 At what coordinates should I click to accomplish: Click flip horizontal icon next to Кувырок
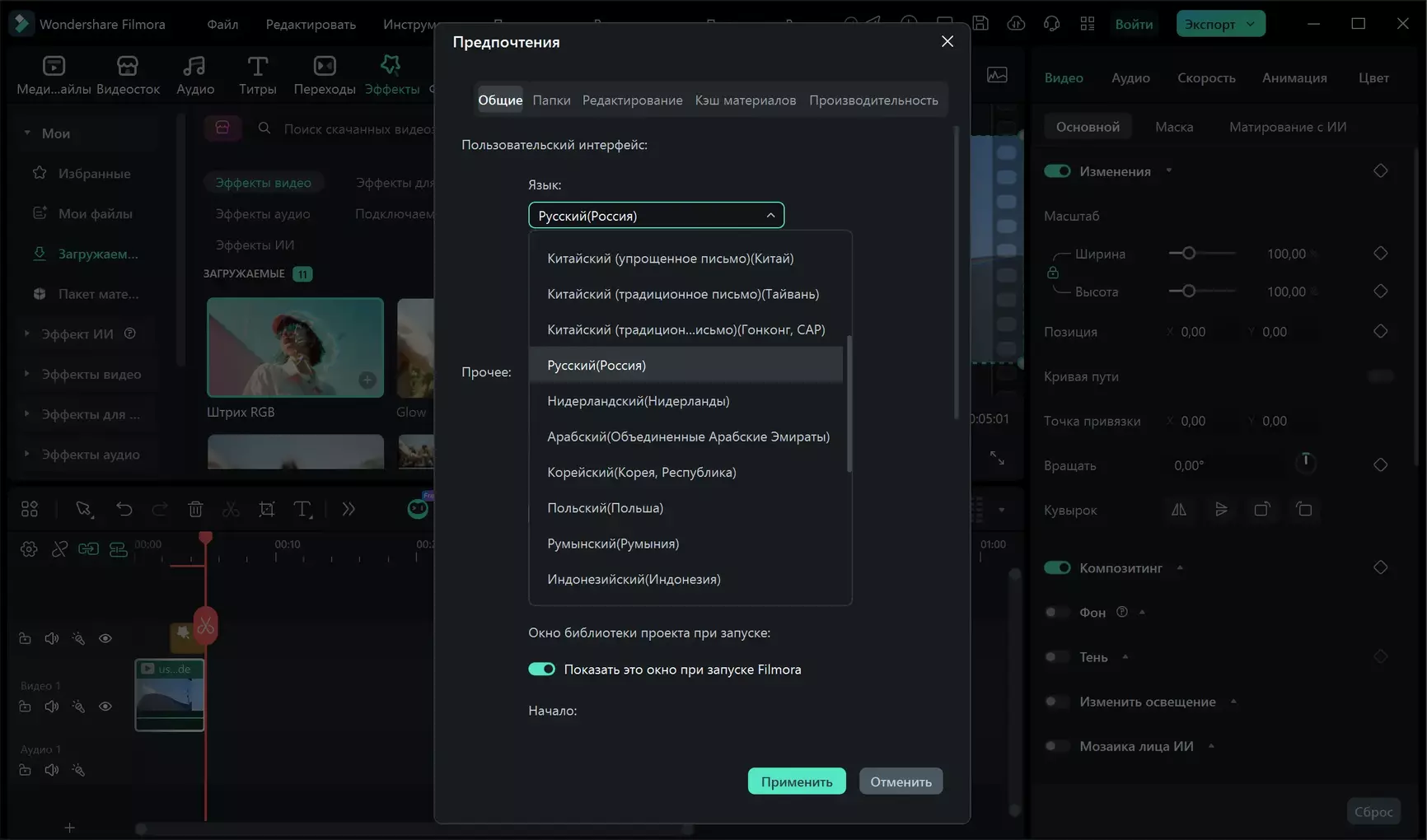click(1179, 510)
